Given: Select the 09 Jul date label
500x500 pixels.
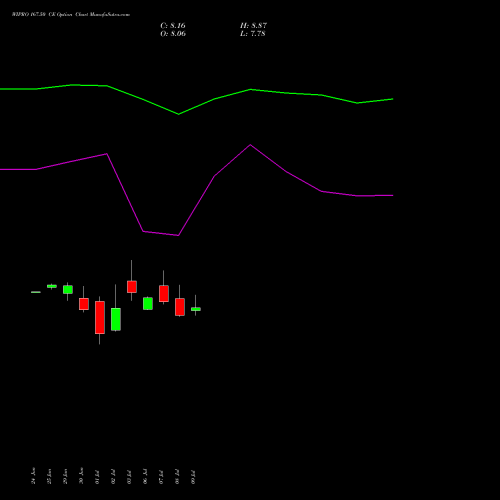Looking at the screenshot, I should [x=193, y=477].
